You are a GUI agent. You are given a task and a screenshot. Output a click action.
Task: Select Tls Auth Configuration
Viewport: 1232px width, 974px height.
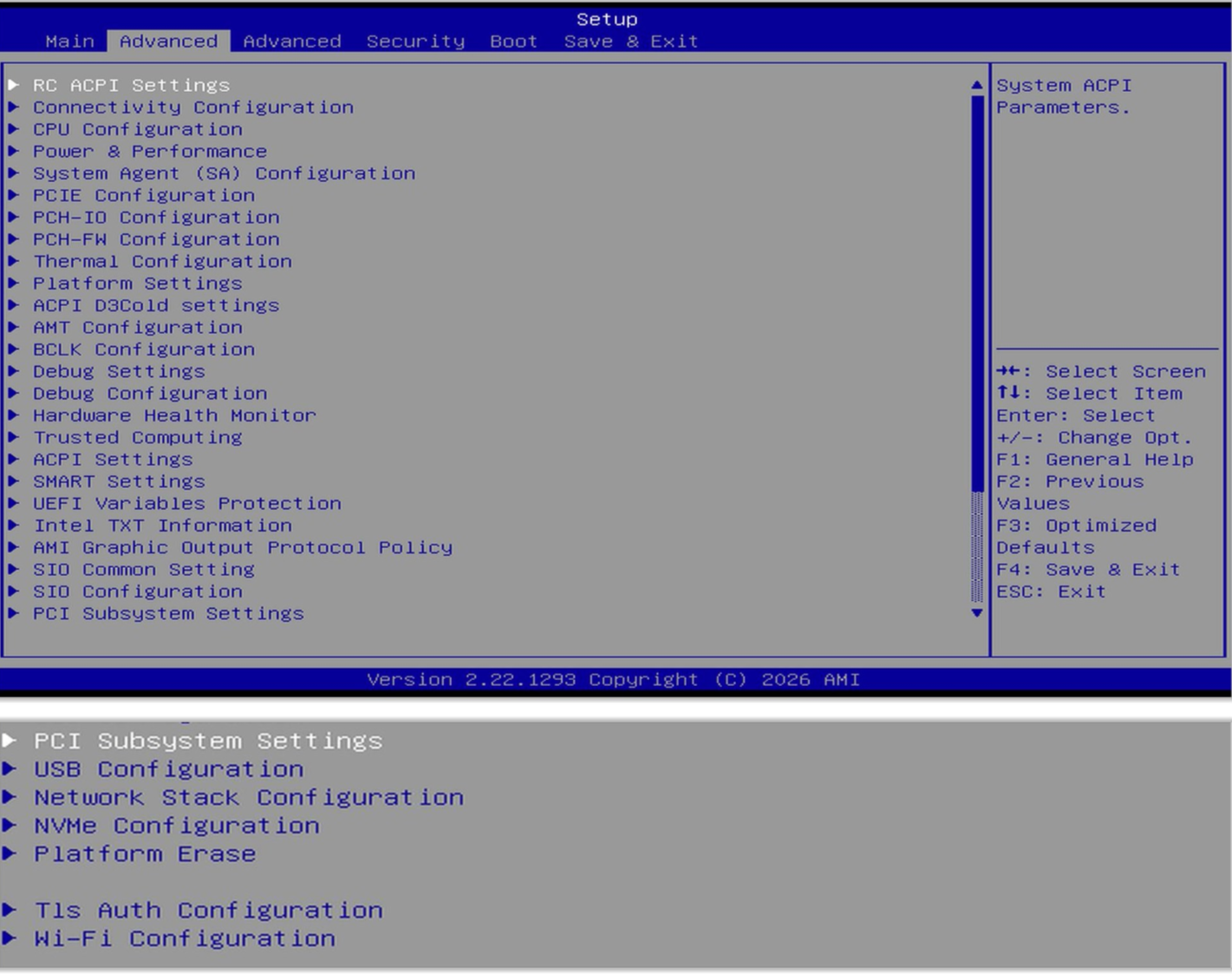tap(208, 911)
